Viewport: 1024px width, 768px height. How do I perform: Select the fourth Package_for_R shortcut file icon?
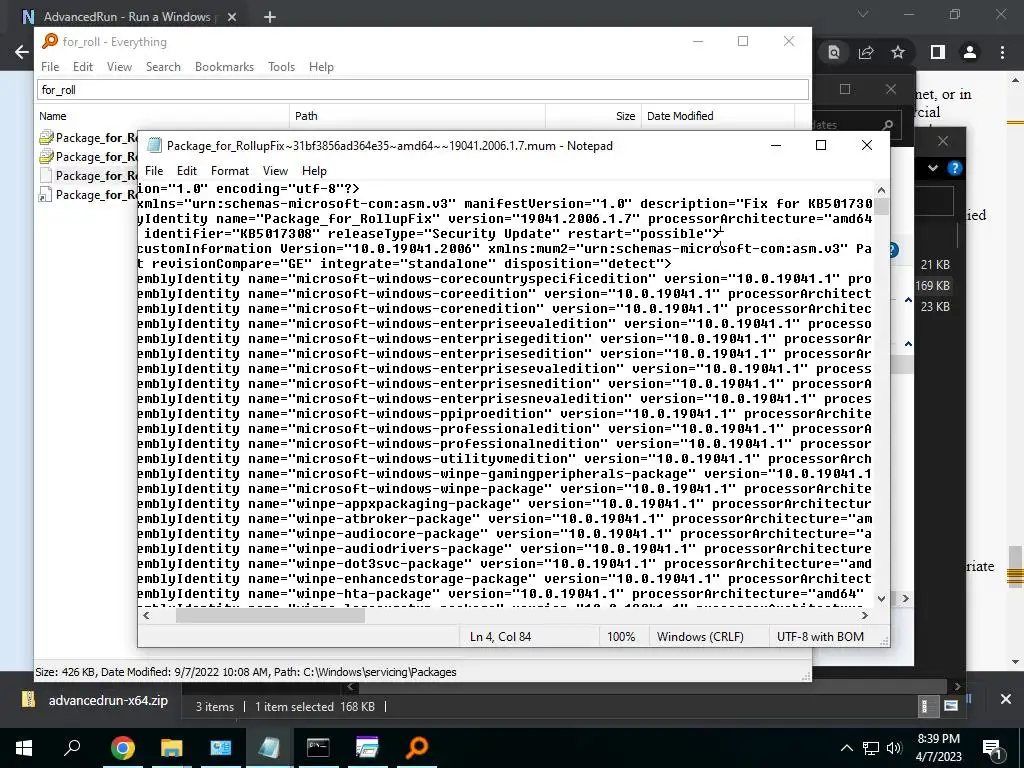click(45, 194)
